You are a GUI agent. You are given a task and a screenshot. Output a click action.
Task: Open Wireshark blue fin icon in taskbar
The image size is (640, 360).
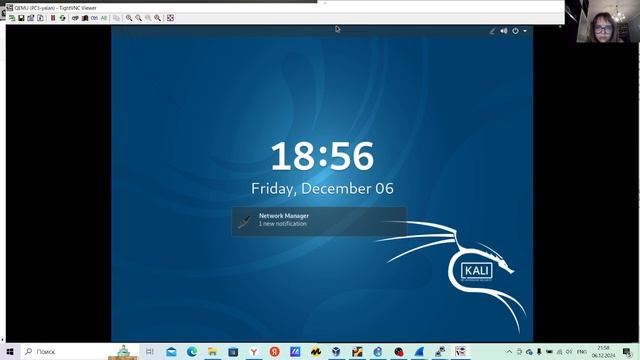(419, 351)
